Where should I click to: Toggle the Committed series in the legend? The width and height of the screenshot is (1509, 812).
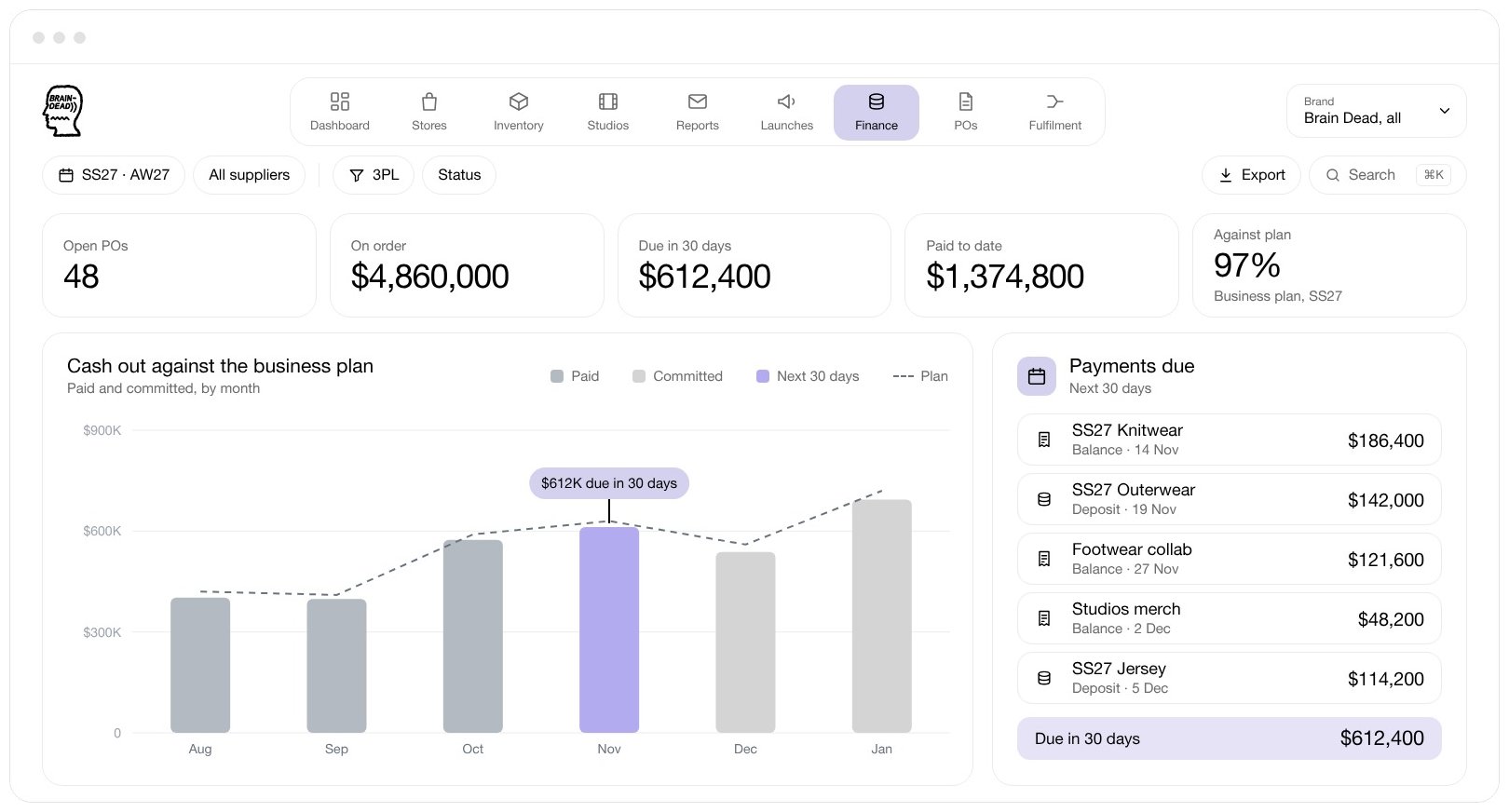677,376
